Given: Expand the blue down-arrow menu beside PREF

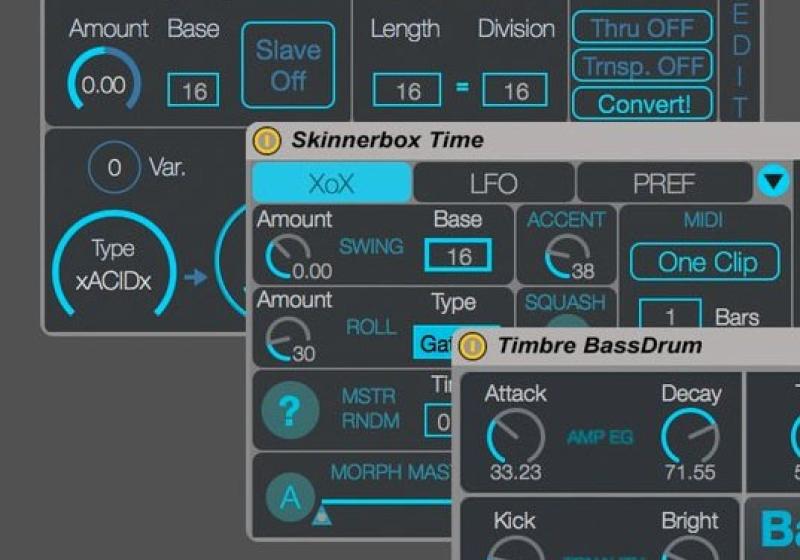Looking at the screenshot, I should (x=773, y=182).
